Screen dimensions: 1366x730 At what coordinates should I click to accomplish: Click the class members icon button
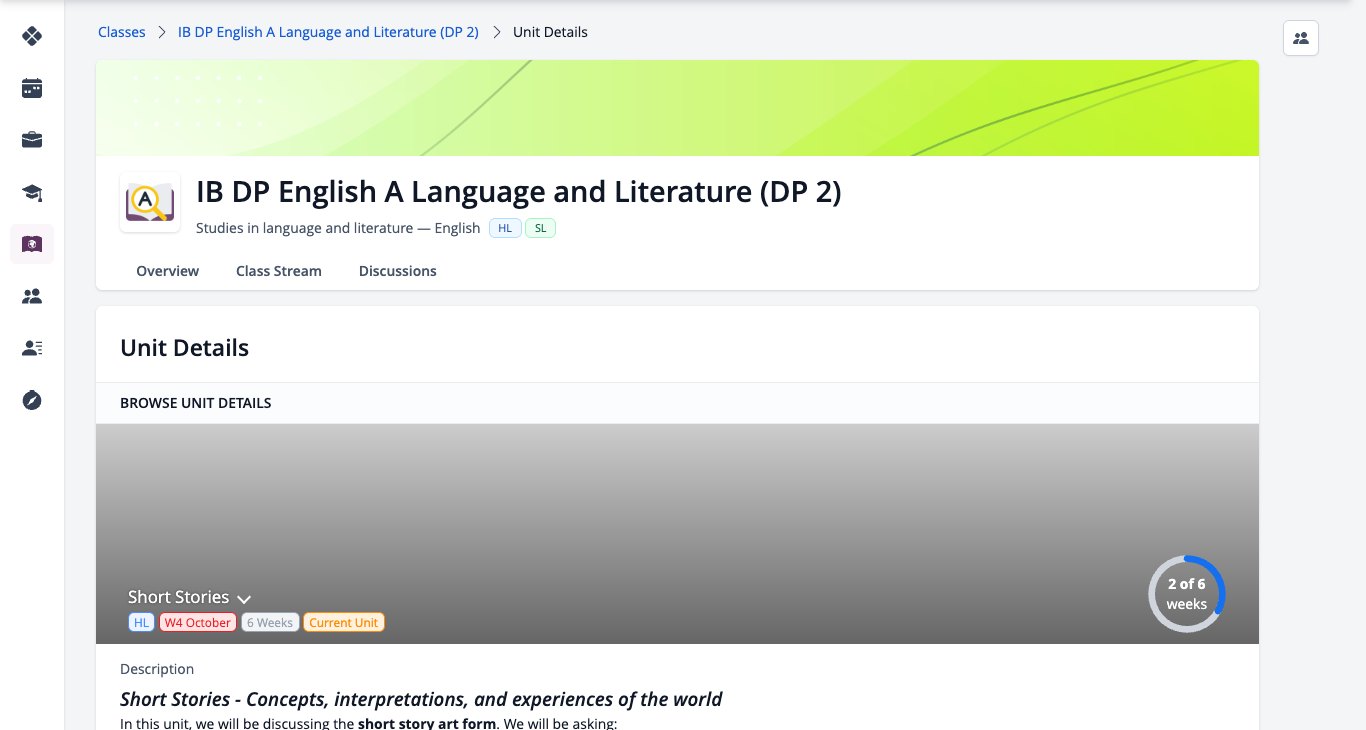coord(1301,38)
